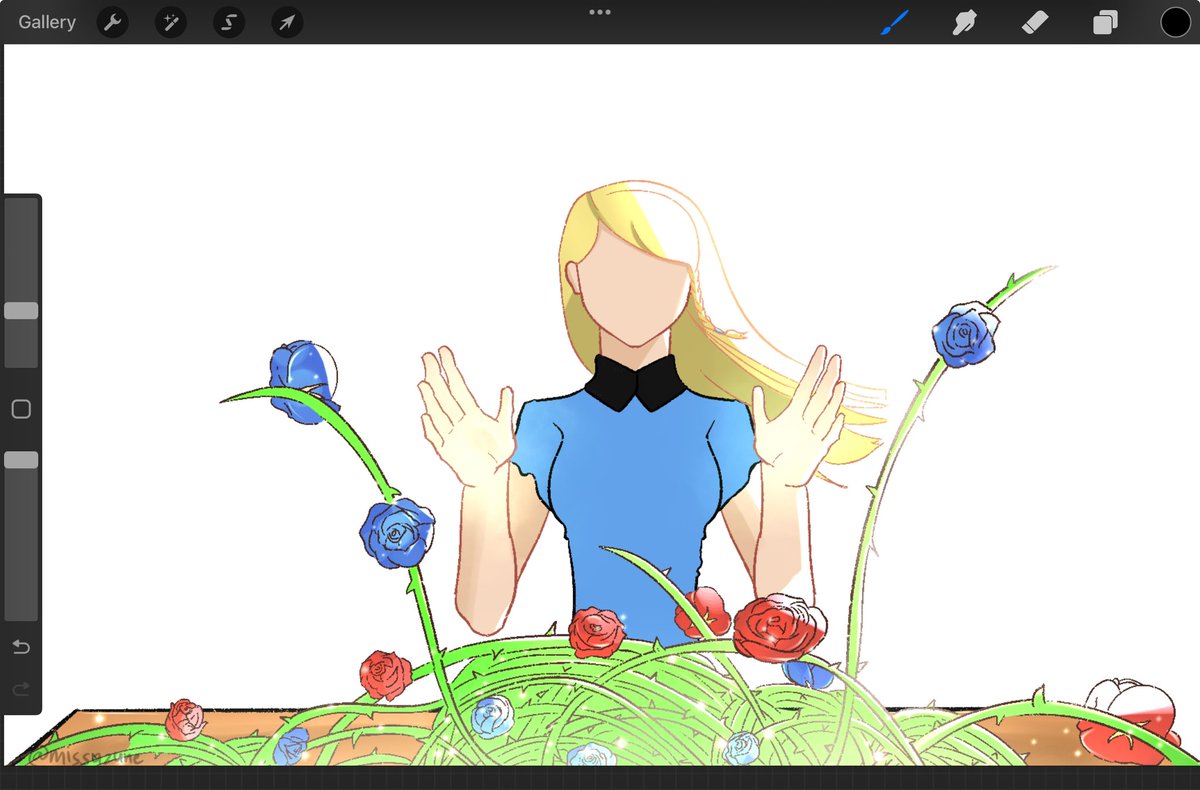Viewport: 1200px width, 790px height.
Task: Open the Actions wrench menu
Action: 112,22
